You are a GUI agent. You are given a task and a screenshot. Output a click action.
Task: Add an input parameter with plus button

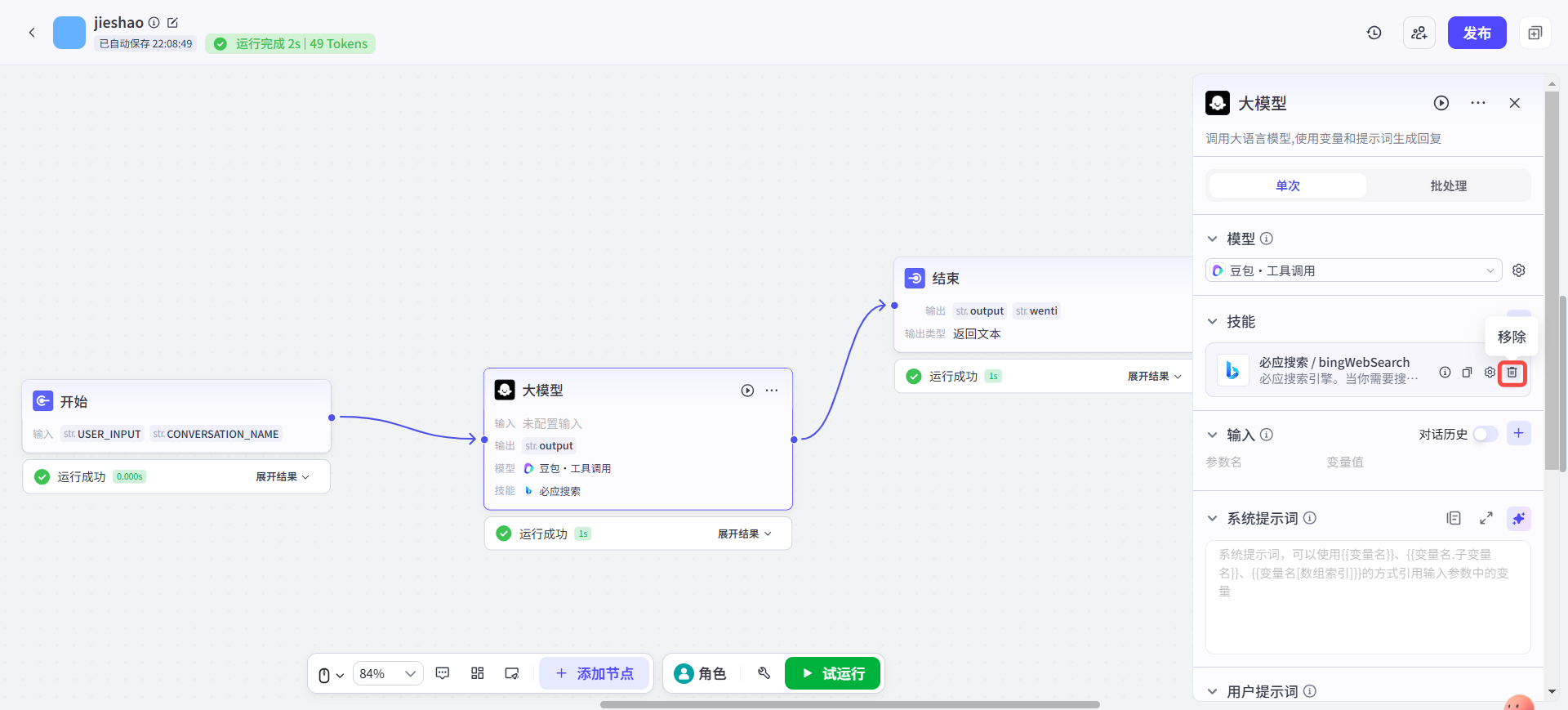tap(1519, 433)
